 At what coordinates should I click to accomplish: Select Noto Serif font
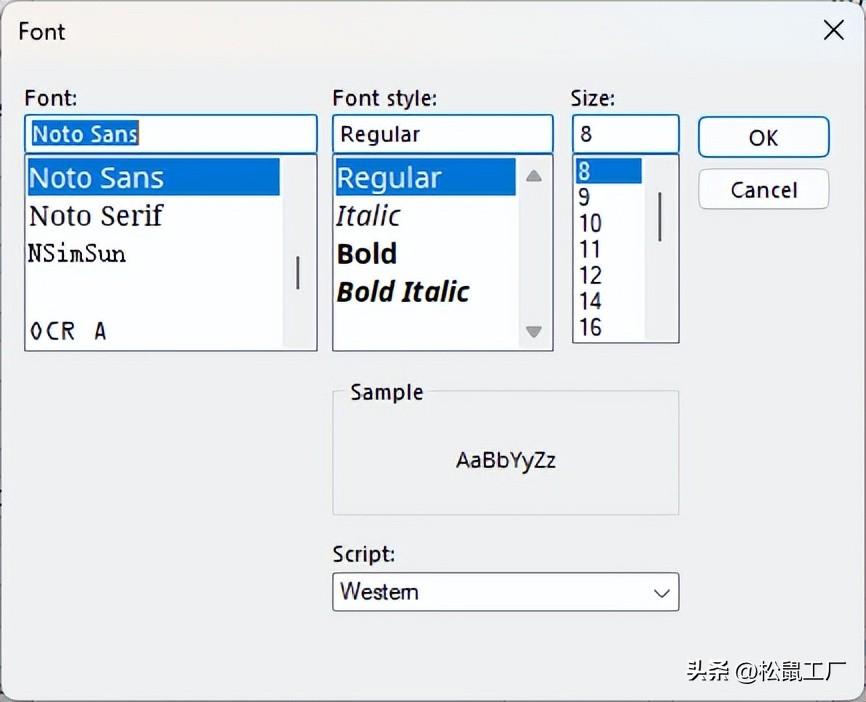(96, 215)
